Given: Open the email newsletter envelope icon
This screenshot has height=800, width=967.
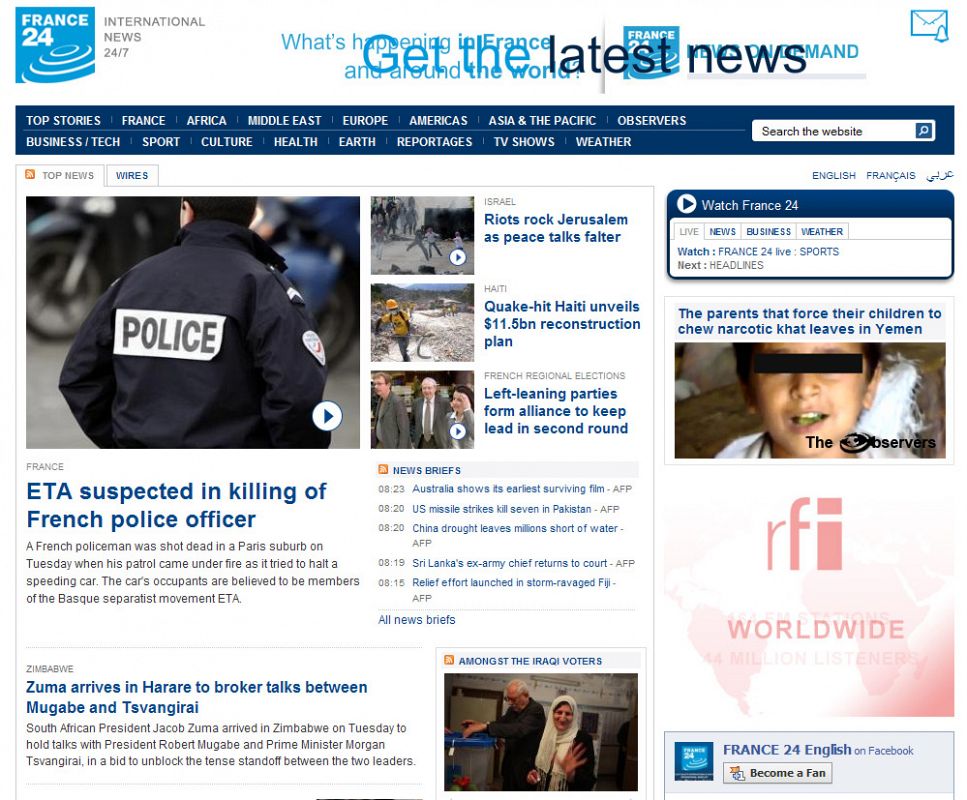Looking at the screenshot, I should 928,26.
